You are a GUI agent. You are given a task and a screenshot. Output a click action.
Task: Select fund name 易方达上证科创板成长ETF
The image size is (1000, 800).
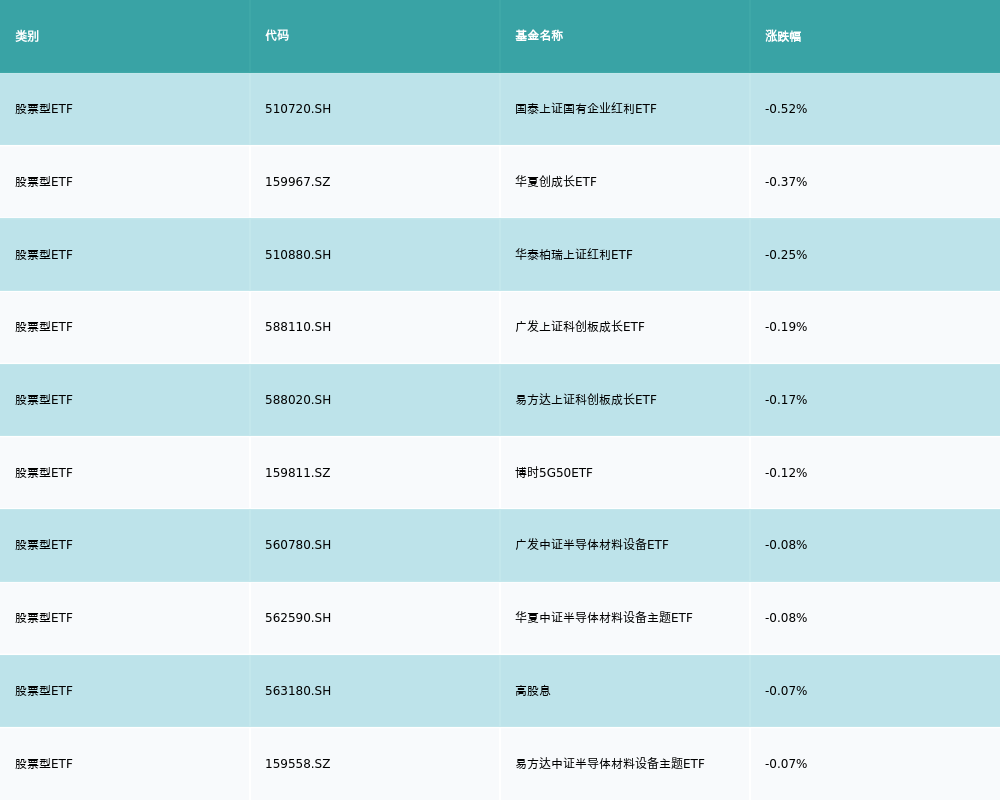coord(585,400)
